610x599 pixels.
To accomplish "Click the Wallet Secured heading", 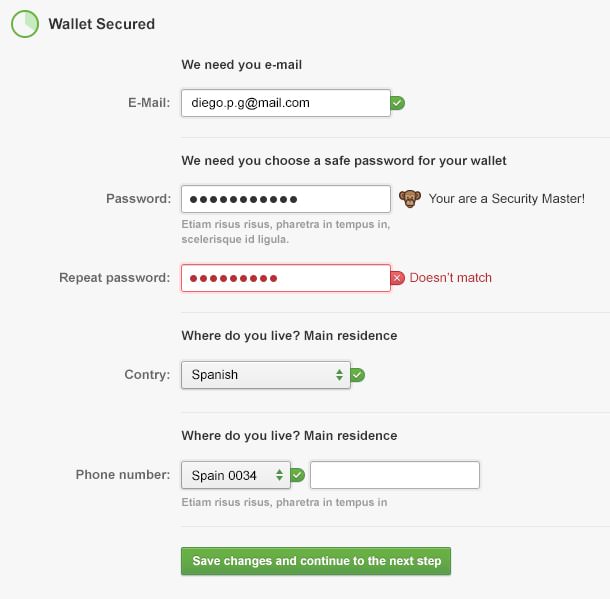I will point(102,24).
